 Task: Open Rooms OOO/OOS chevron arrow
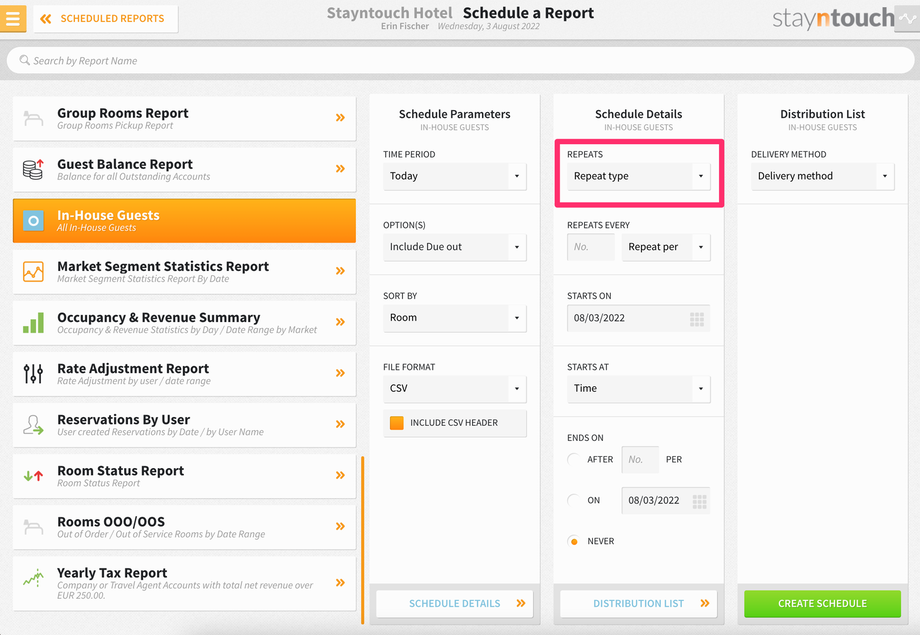coord(340,526)
